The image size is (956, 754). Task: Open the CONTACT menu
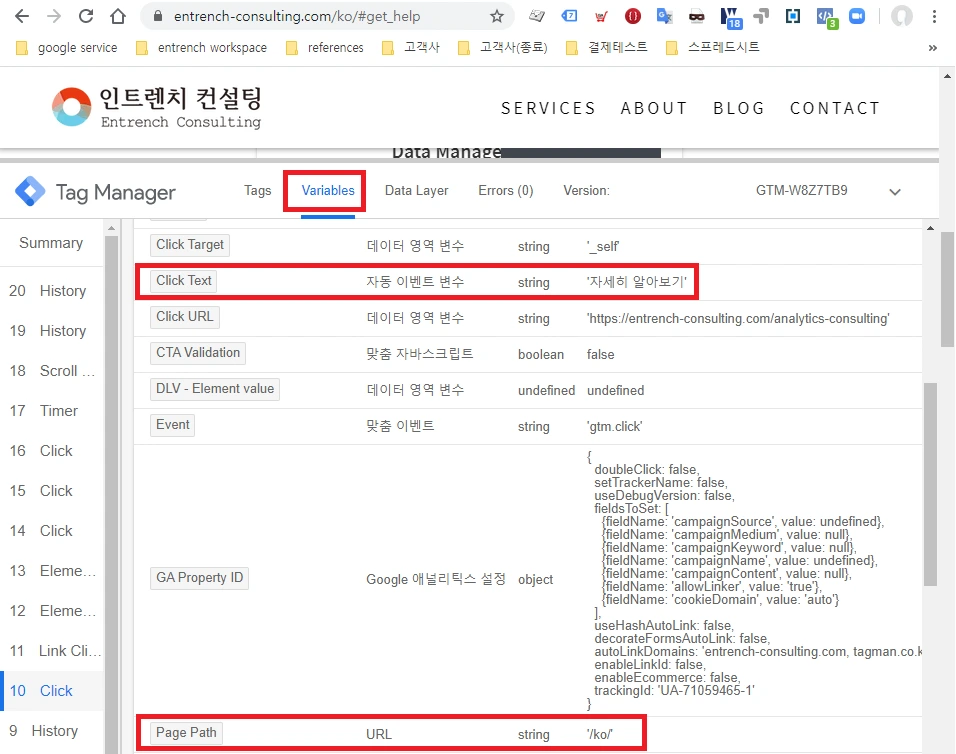(835, 108)
